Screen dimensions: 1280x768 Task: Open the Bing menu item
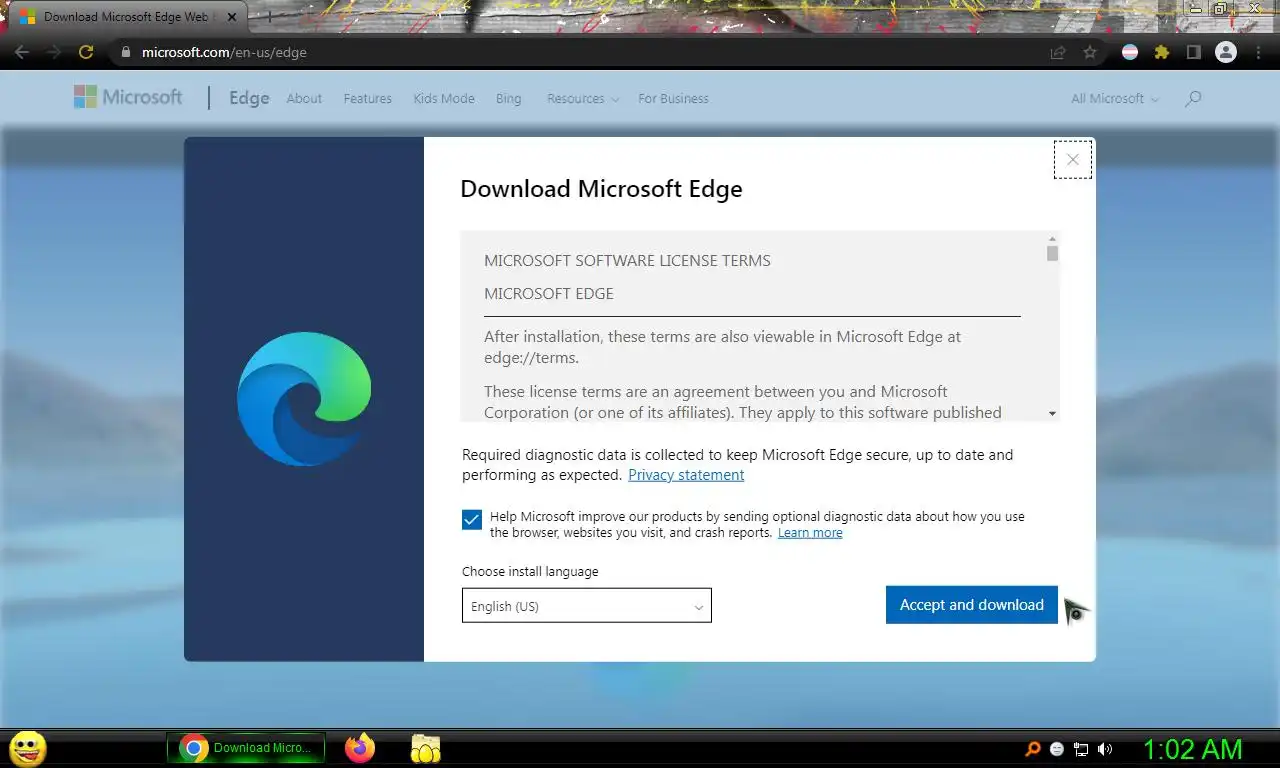click(508, 98)
